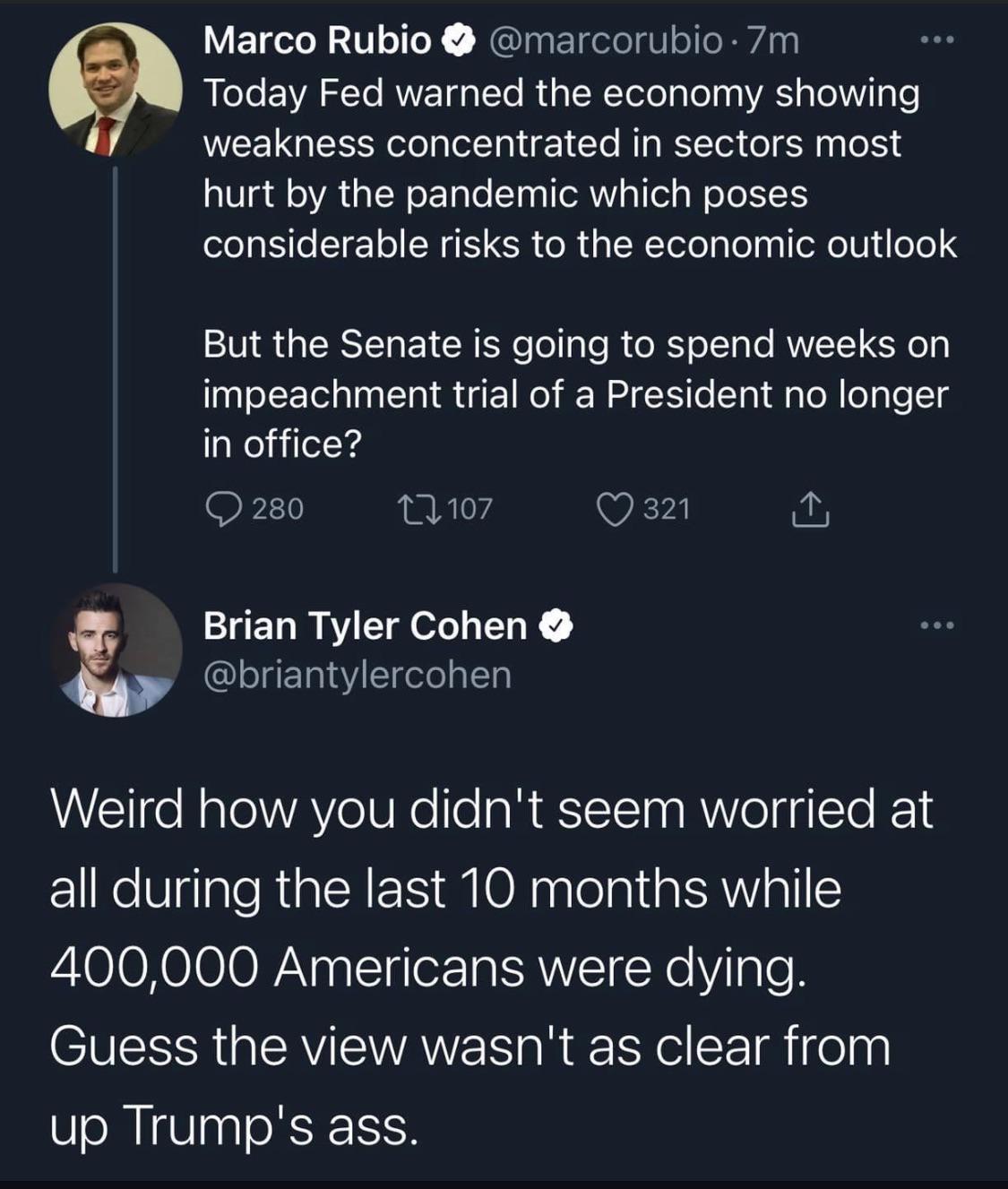
Task: Click the Marco Rubio display name
Action: pos(317,41)
